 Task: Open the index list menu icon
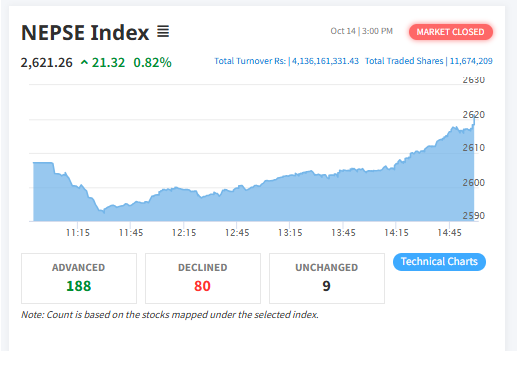[x=163, y=32]
